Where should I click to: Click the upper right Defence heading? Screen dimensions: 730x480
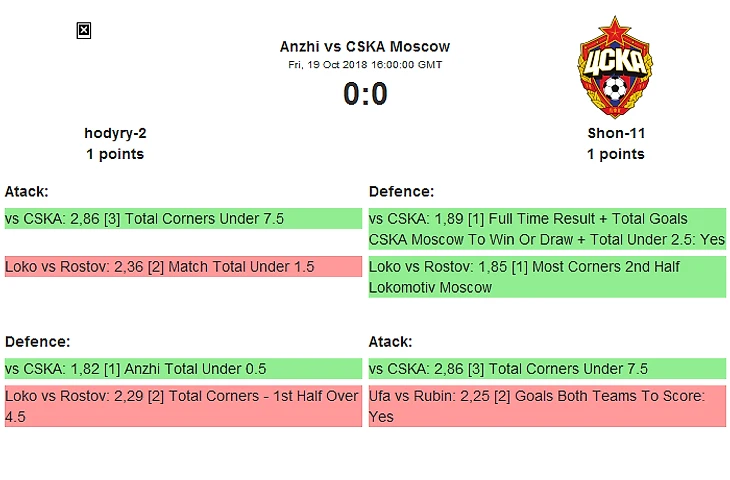[x=401, y=191]
